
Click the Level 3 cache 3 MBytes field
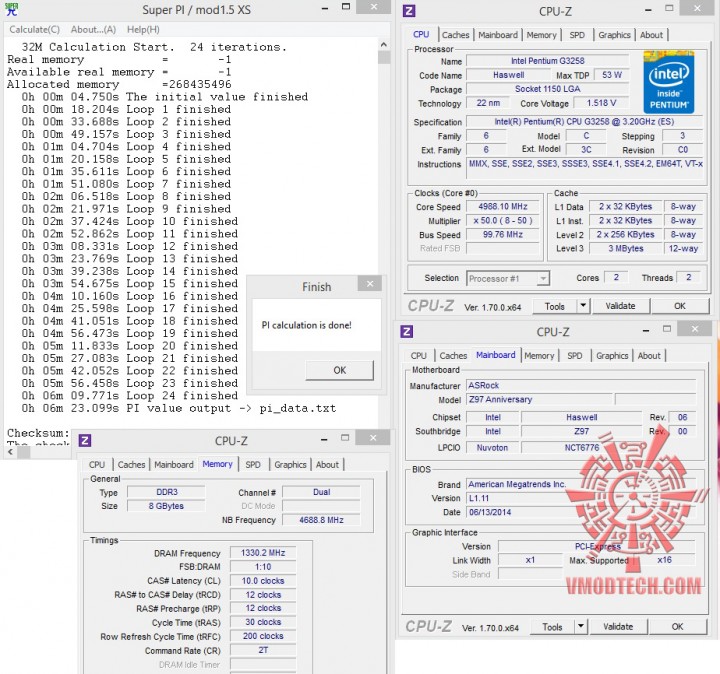tap(625, 248)
